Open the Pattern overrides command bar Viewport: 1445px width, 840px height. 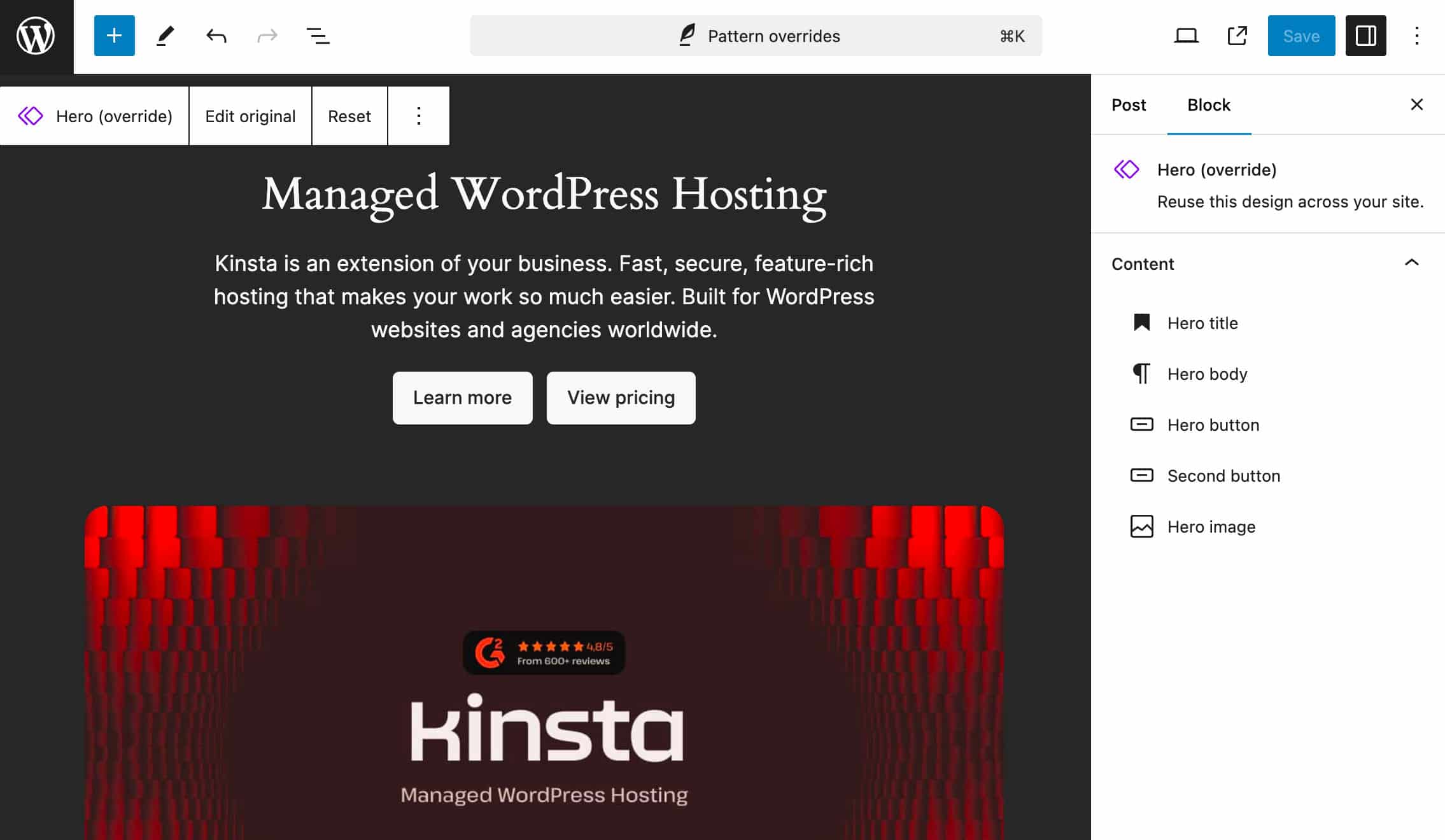point(756,36)
